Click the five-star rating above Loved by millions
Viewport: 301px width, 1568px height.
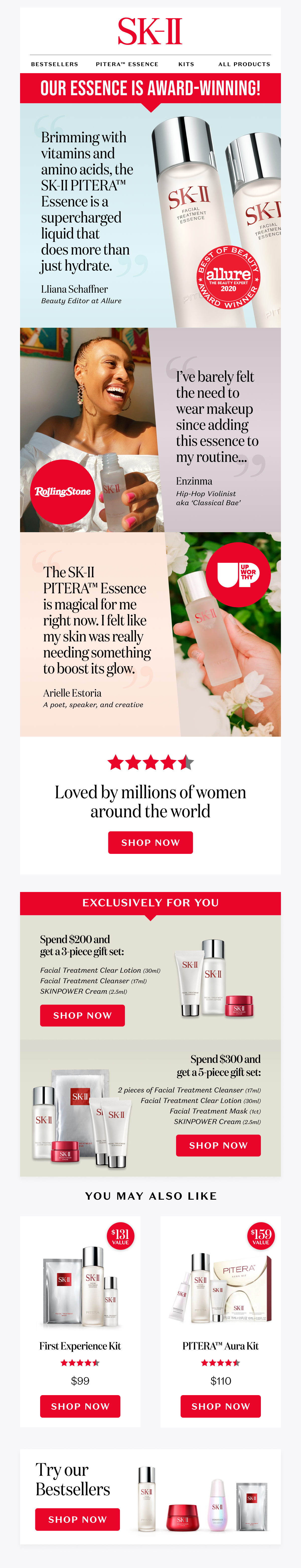[150, 762]
